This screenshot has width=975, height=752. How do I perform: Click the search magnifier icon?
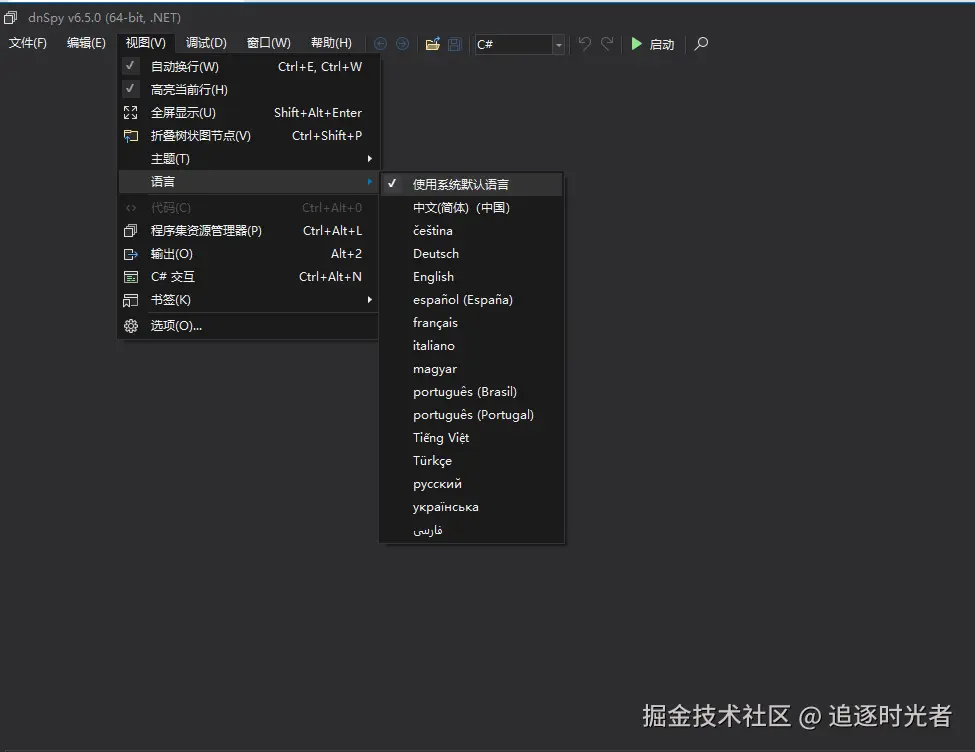pos(701,44)
